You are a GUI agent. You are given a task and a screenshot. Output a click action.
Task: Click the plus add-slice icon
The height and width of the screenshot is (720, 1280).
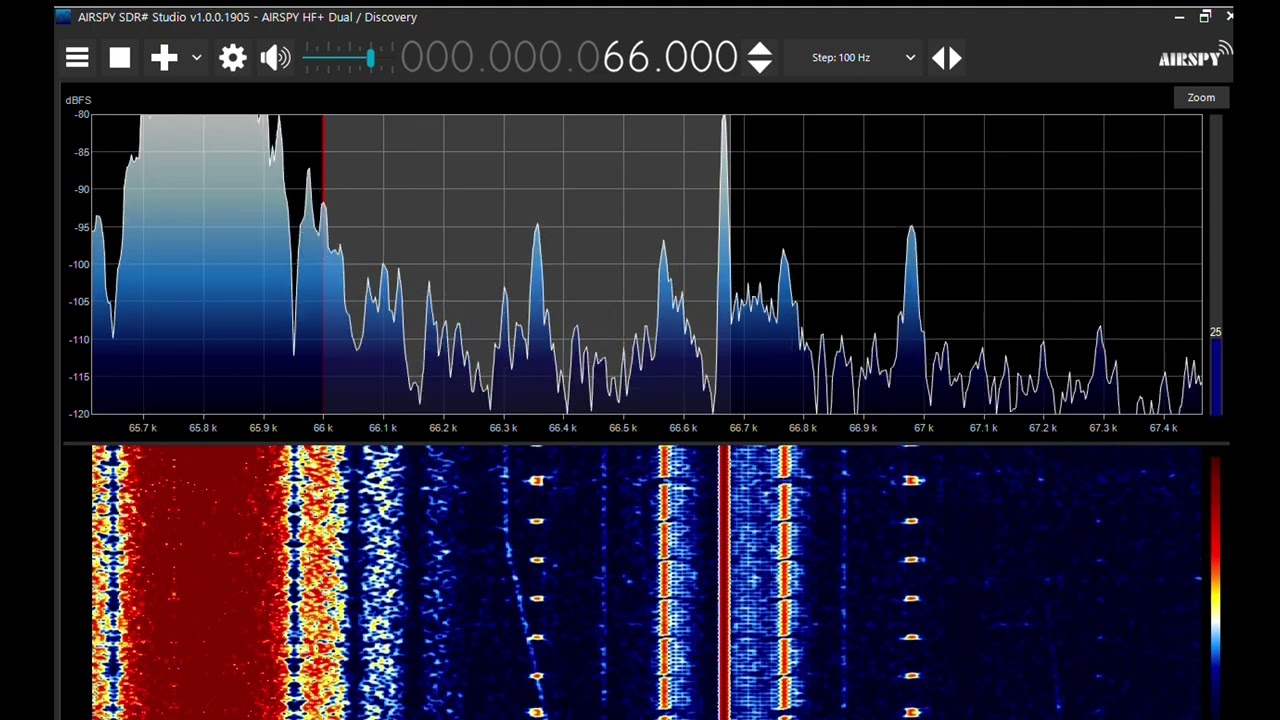[164, 58]
